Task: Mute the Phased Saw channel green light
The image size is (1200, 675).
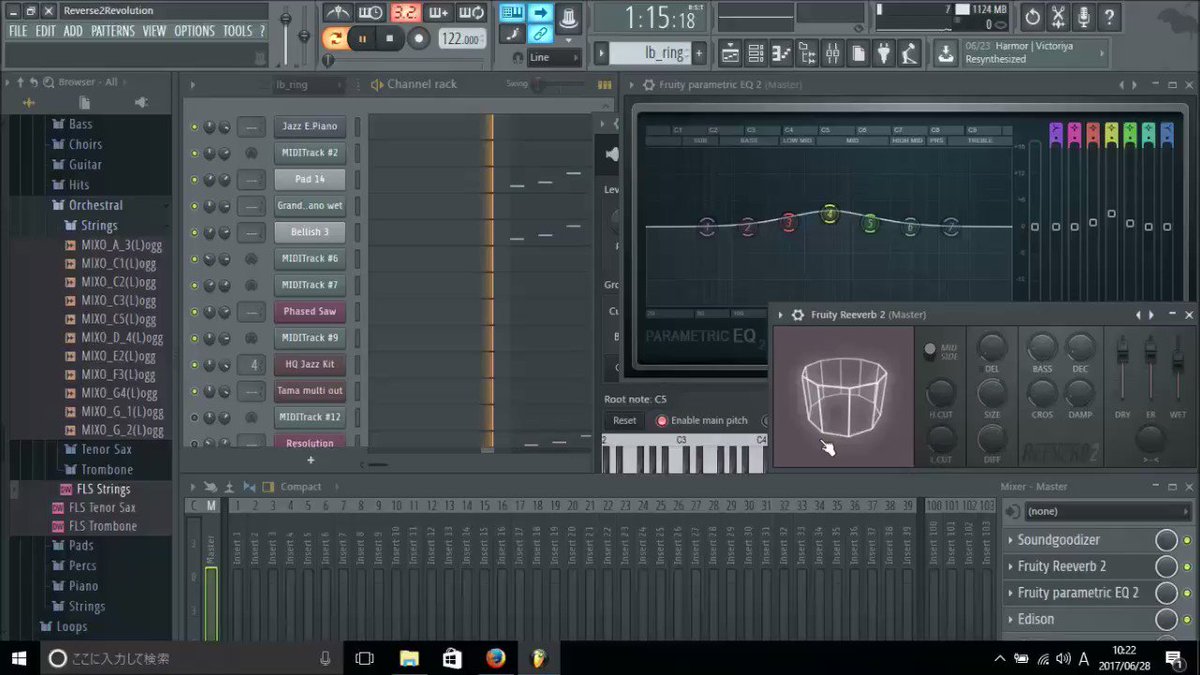Action: [194, 312]
